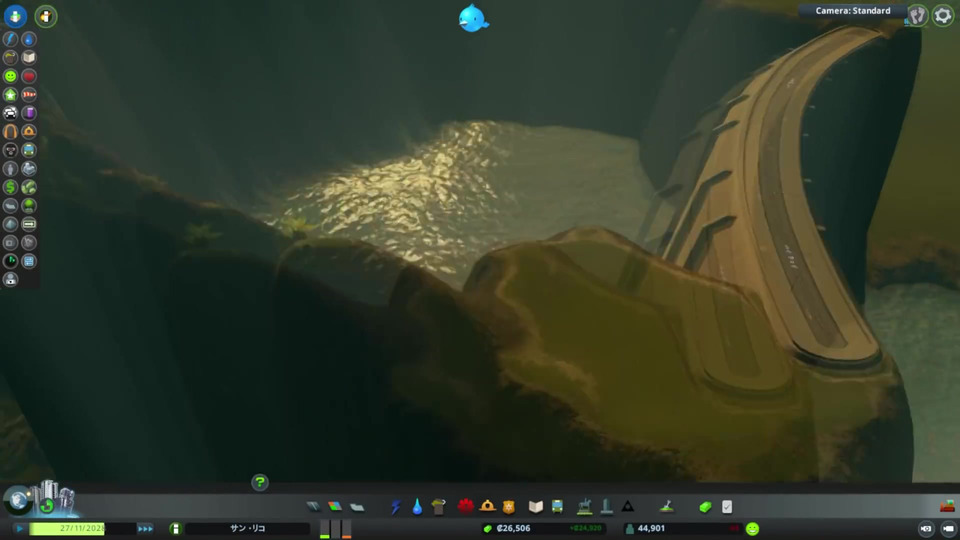Open Unique buildings menu tower icon
Viewport: 960px width, 540px height.
(607, 506)
